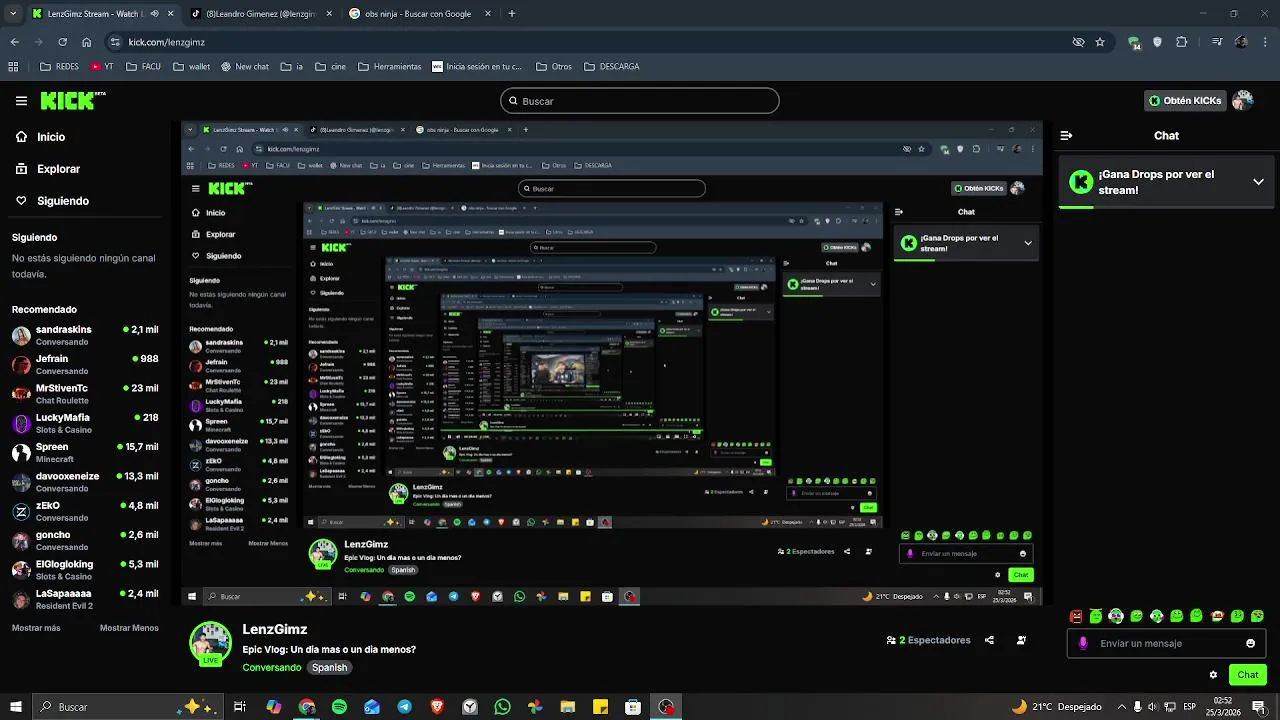This screenshot has width=1280, height=720.
Task: Go back in browser history
Action: click(14, 42)
